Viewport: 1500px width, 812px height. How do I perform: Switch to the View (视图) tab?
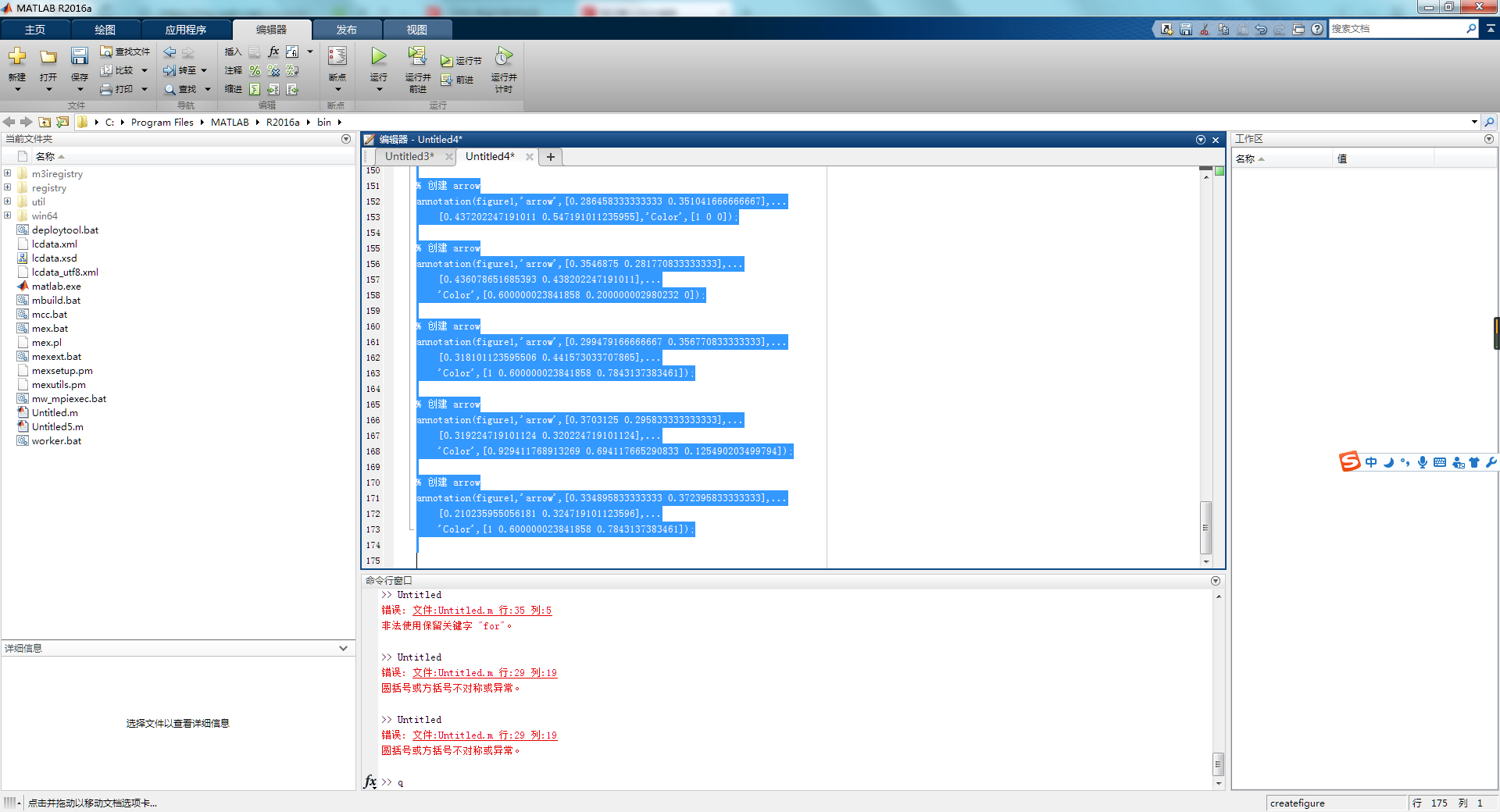coord(416,30)
